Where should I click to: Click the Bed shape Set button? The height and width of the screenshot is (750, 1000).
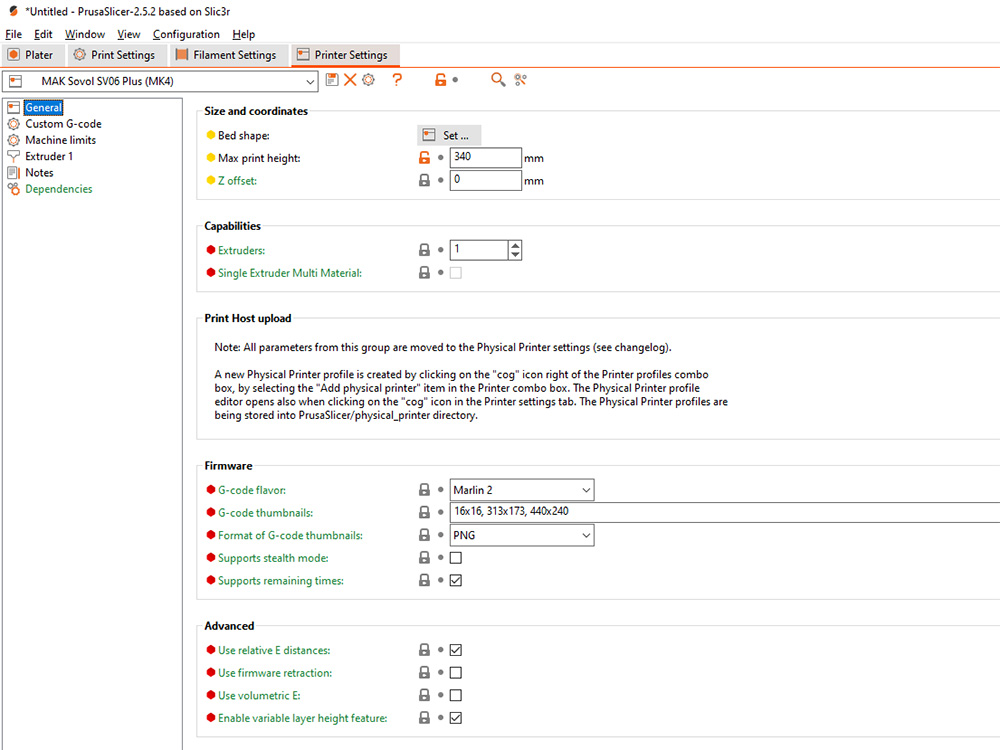click(448, 135)
